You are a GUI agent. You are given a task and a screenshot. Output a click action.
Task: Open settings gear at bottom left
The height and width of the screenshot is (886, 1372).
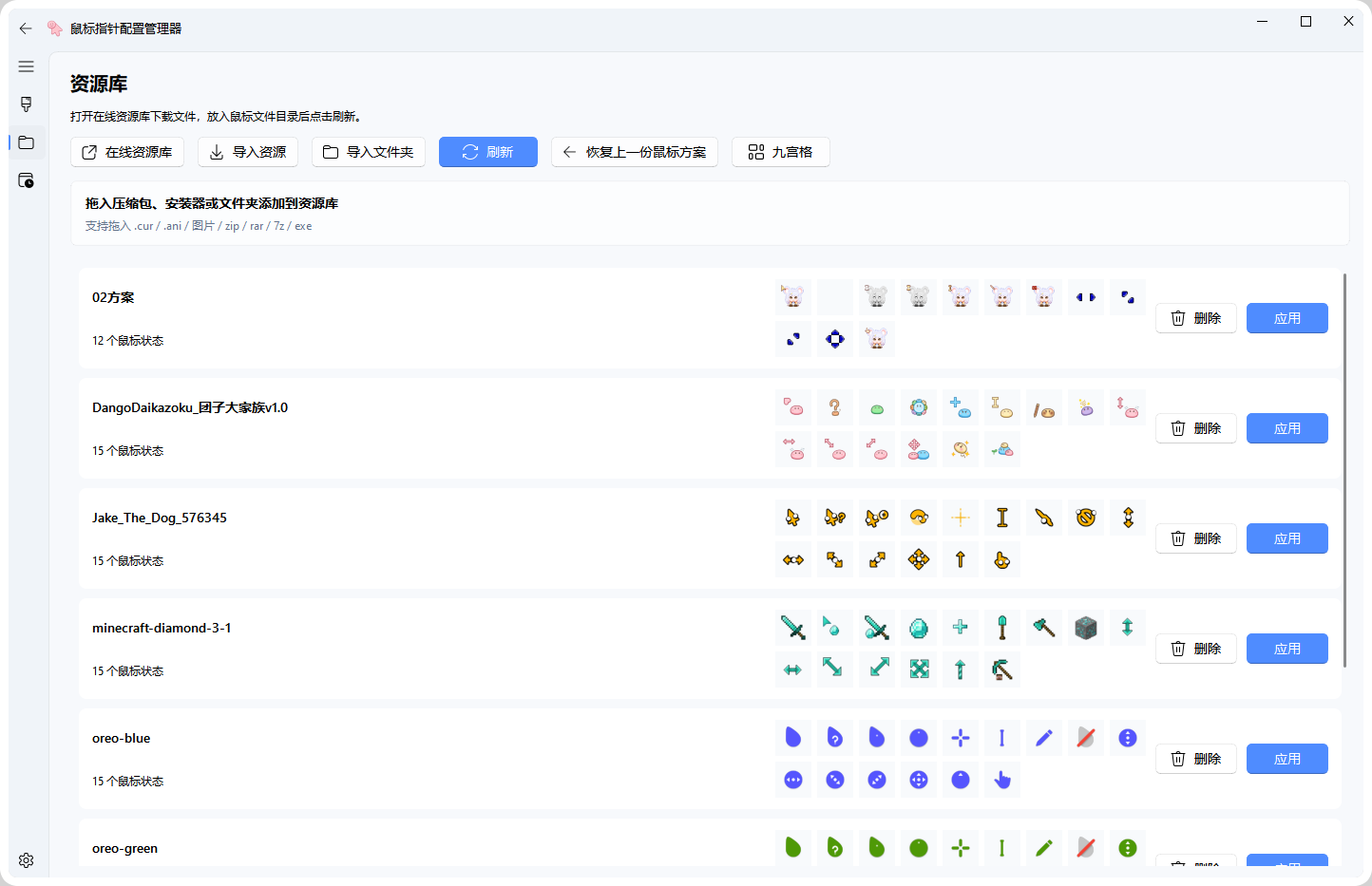26,860
